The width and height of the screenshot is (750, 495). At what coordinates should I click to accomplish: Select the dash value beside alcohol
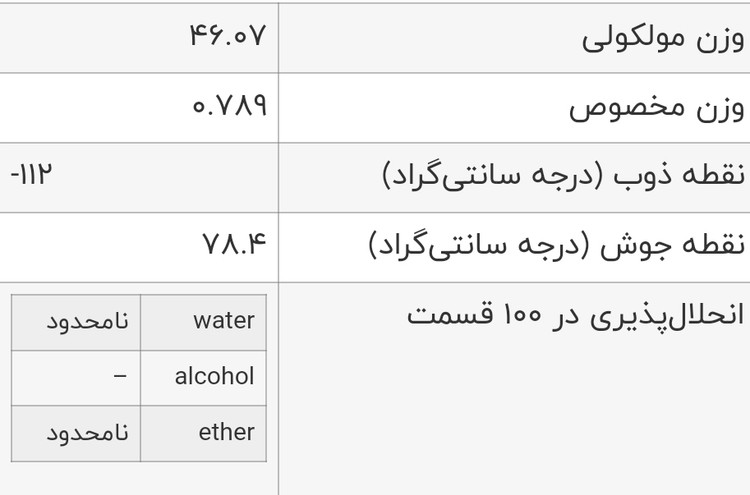click(x=121, y=377)
